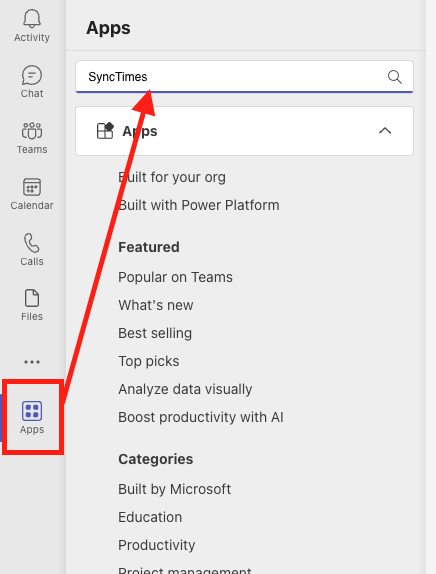436x574 pixels.
Task: Open Boost productivity with AI
Action: pyautogui.click(x=201, y=417)
